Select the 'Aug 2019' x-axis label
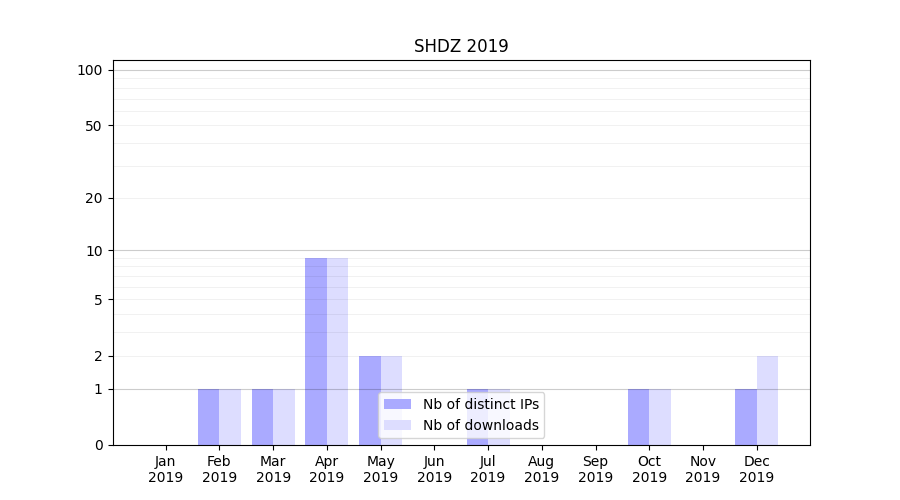This screenshot has height=500, width=900. pos(542,469)
